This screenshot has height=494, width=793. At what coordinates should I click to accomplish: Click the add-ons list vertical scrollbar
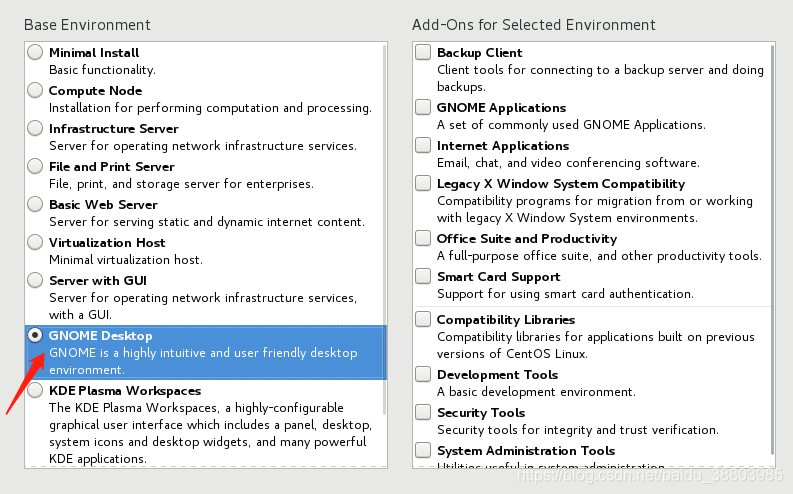click(x=771, y=250)
